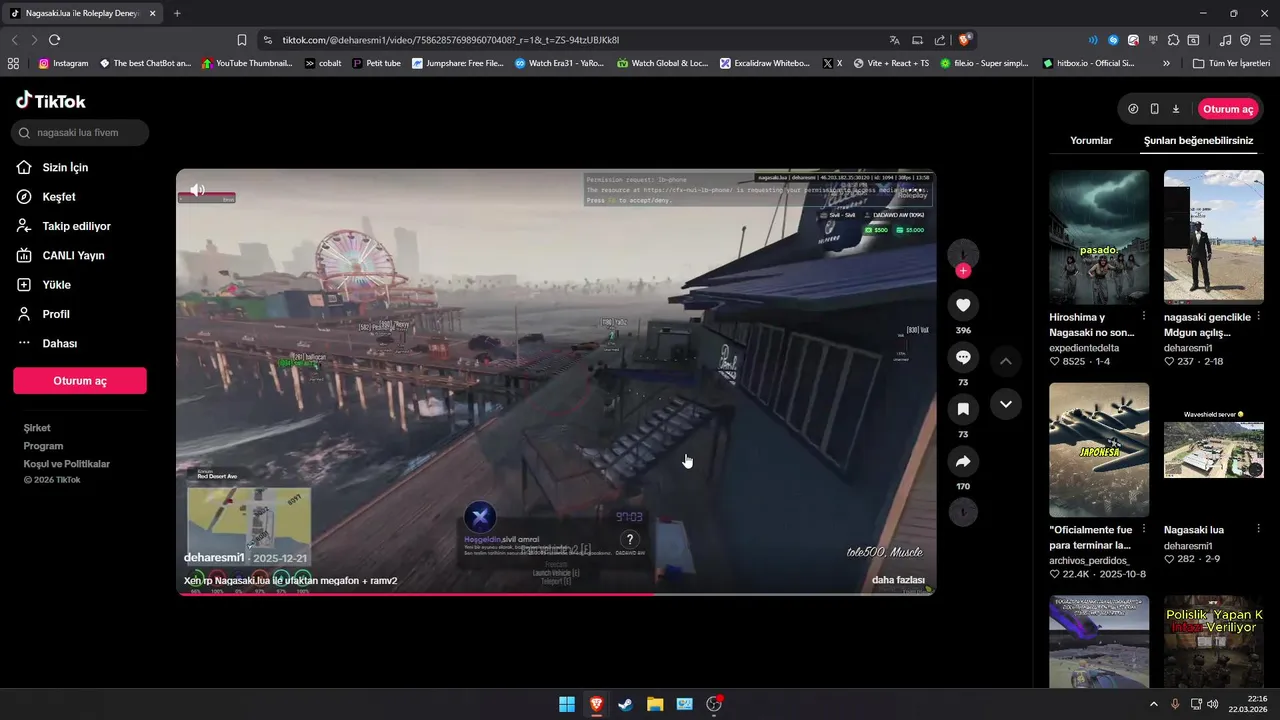
Task: Open the Yükle upload page
Action: [43, 285]
